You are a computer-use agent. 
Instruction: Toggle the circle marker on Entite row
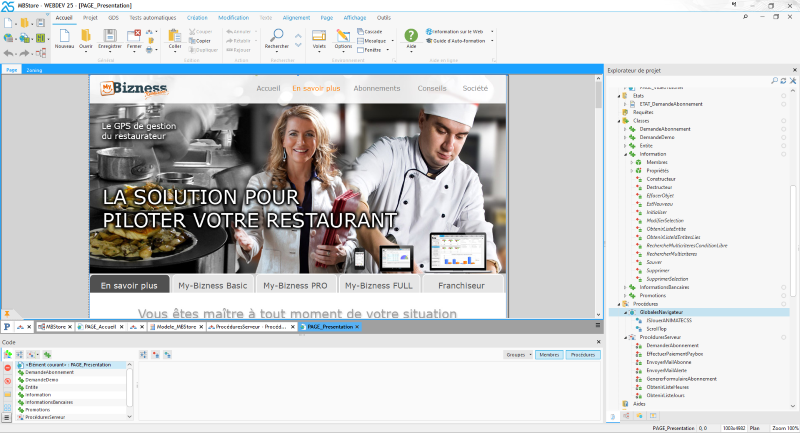pos(784,146)
